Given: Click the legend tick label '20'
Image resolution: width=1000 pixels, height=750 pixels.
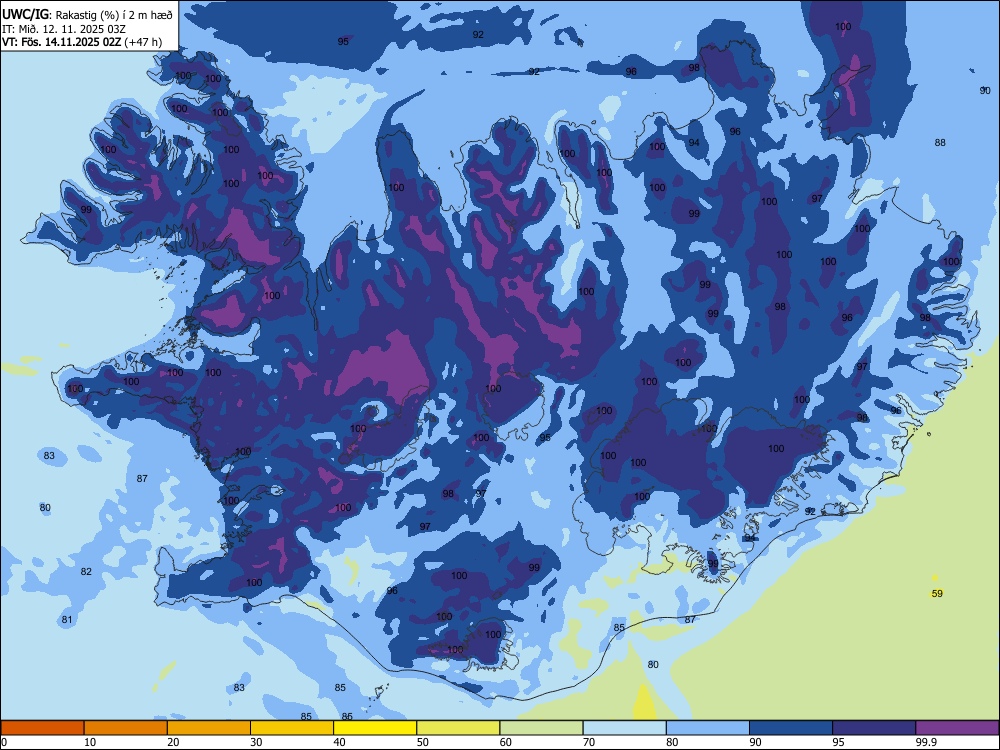Looking at the screenshot, I should [x=173, y=742].
